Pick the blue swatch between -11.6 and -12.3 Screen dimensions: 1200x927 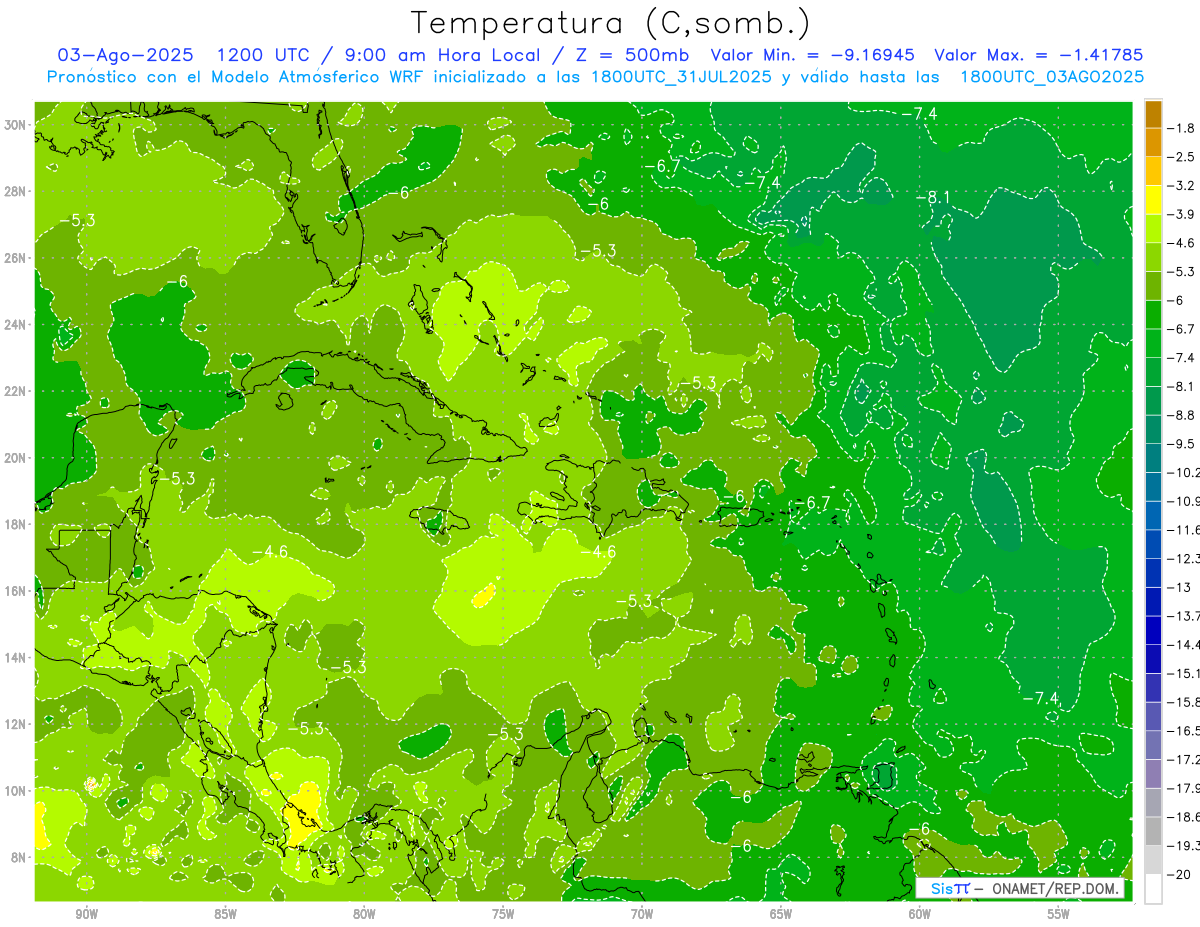[x=1153, y=544]
